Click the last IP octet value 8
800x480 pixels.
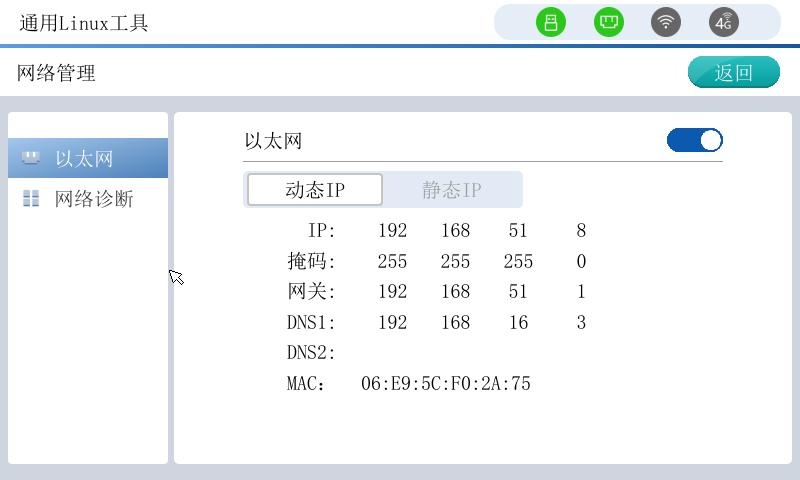tap(581, 231)
